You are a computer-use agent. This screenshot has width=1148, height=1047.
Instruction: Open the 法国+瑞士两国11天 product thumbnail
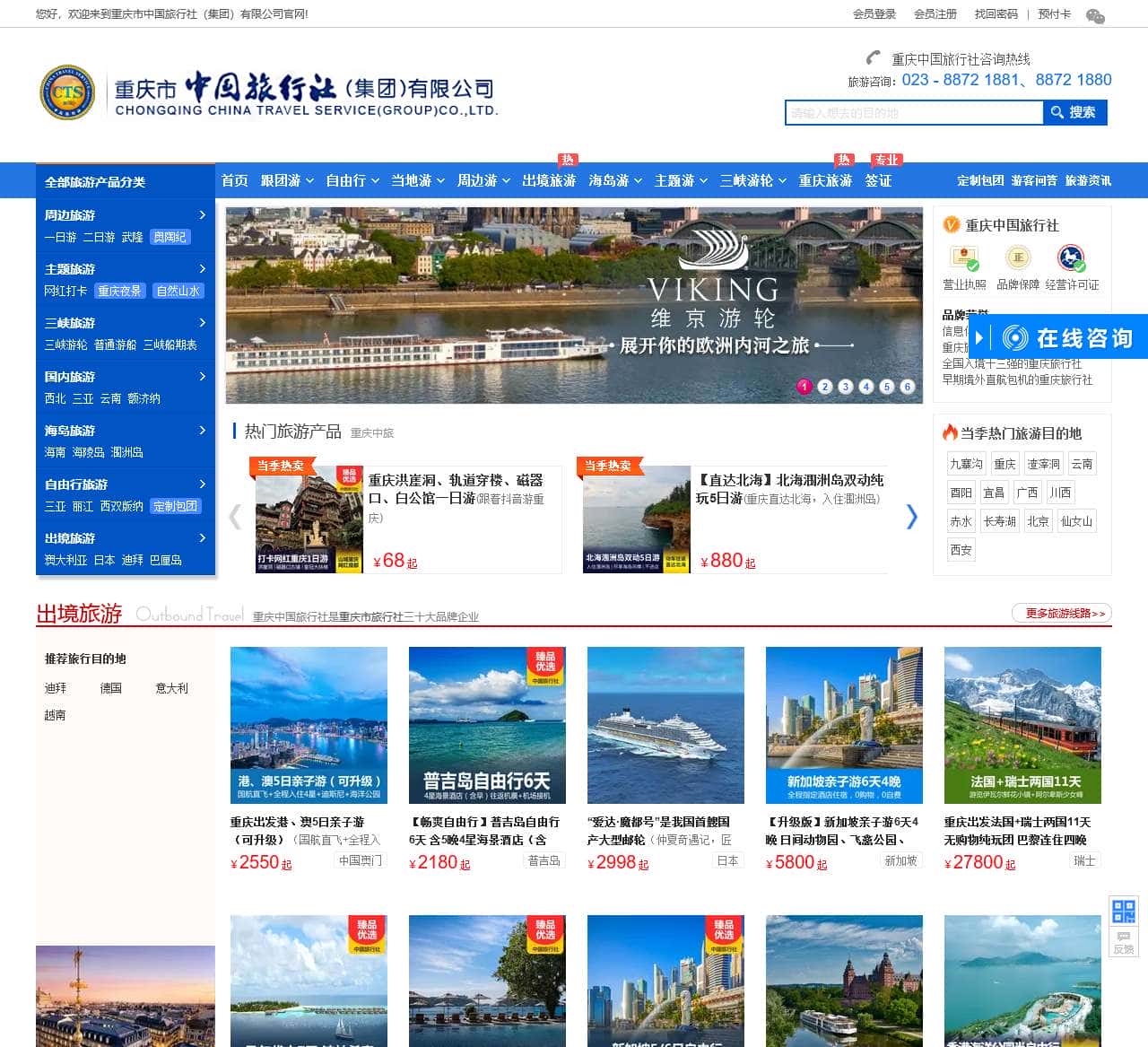1022,725
